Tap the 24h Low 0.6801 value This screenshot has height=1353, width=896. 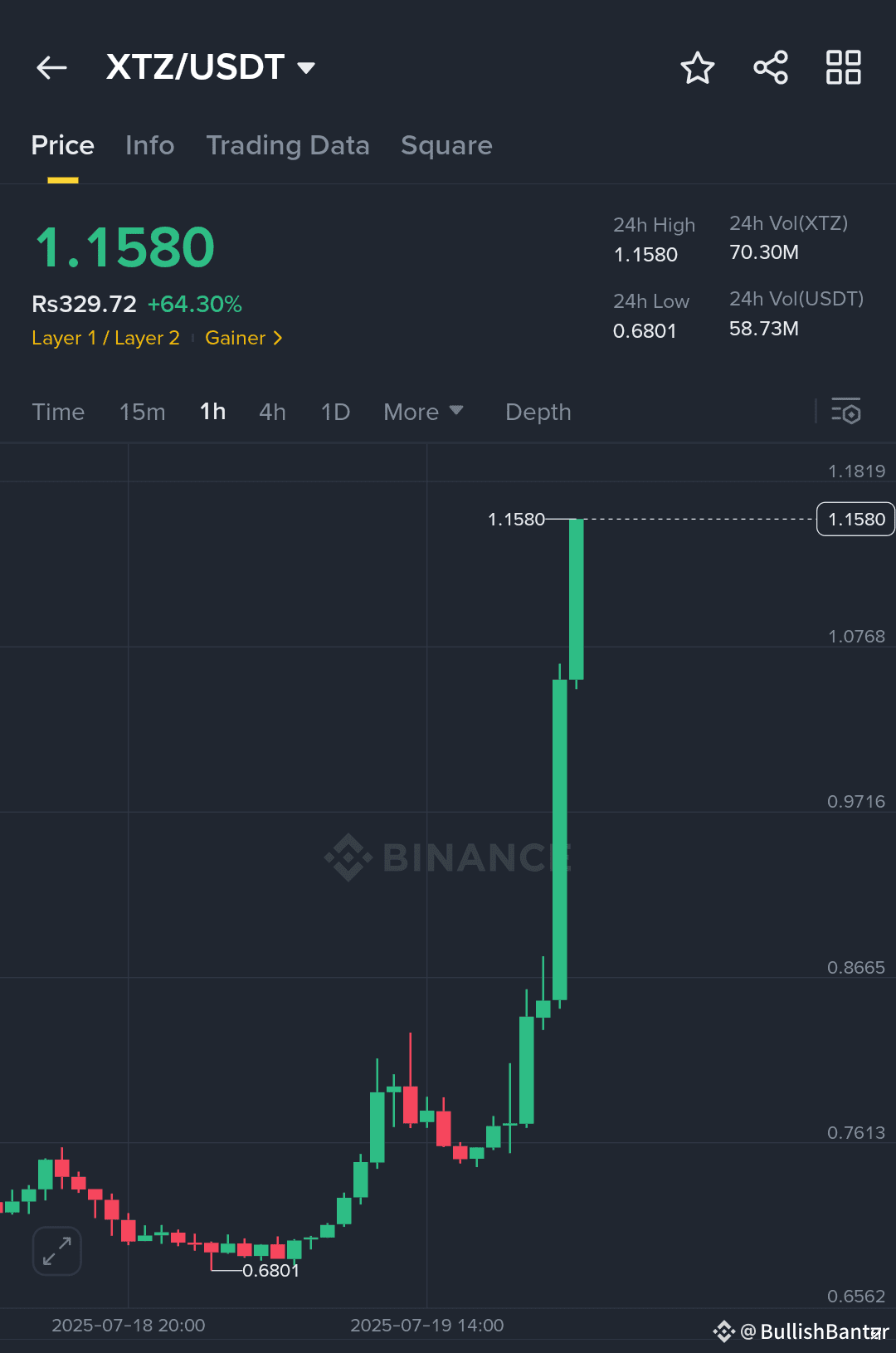(646, 330)
